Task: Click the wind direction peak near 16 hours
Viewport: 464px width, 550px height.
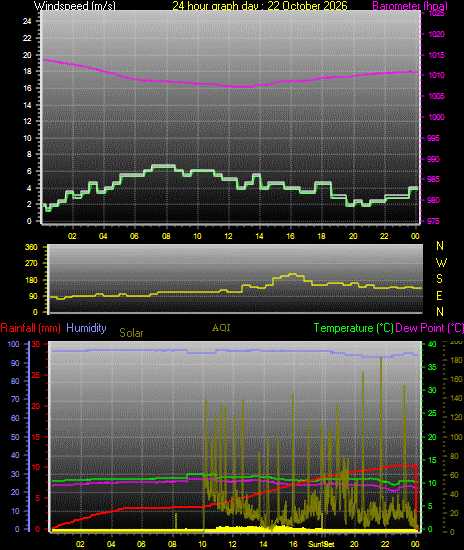Action: point(292,274)
